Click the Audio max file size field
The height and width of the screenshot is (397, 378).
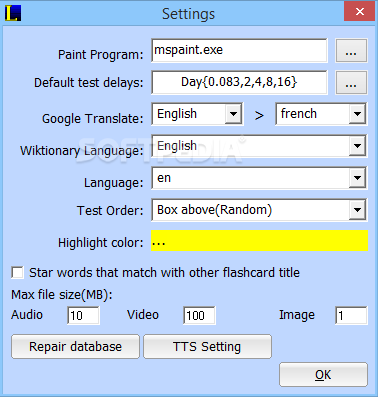coord(83,315)
